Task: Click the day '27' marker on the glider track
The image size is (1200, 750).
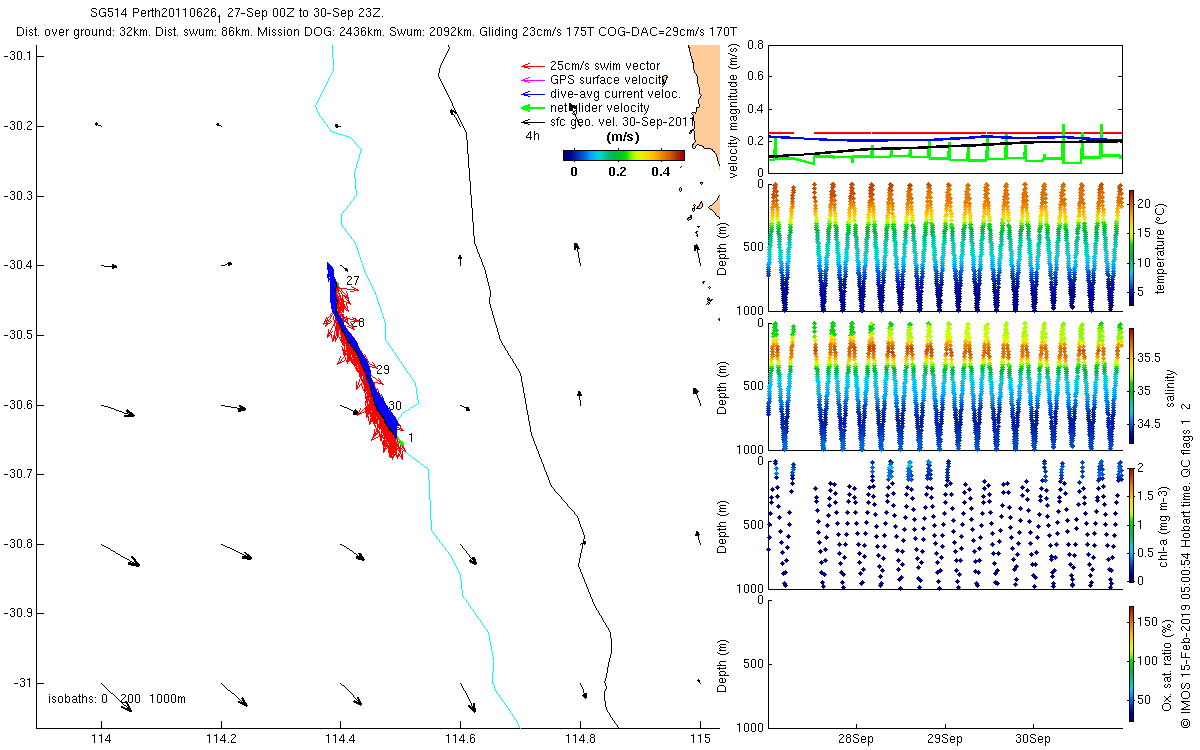Action: point(353,281)
